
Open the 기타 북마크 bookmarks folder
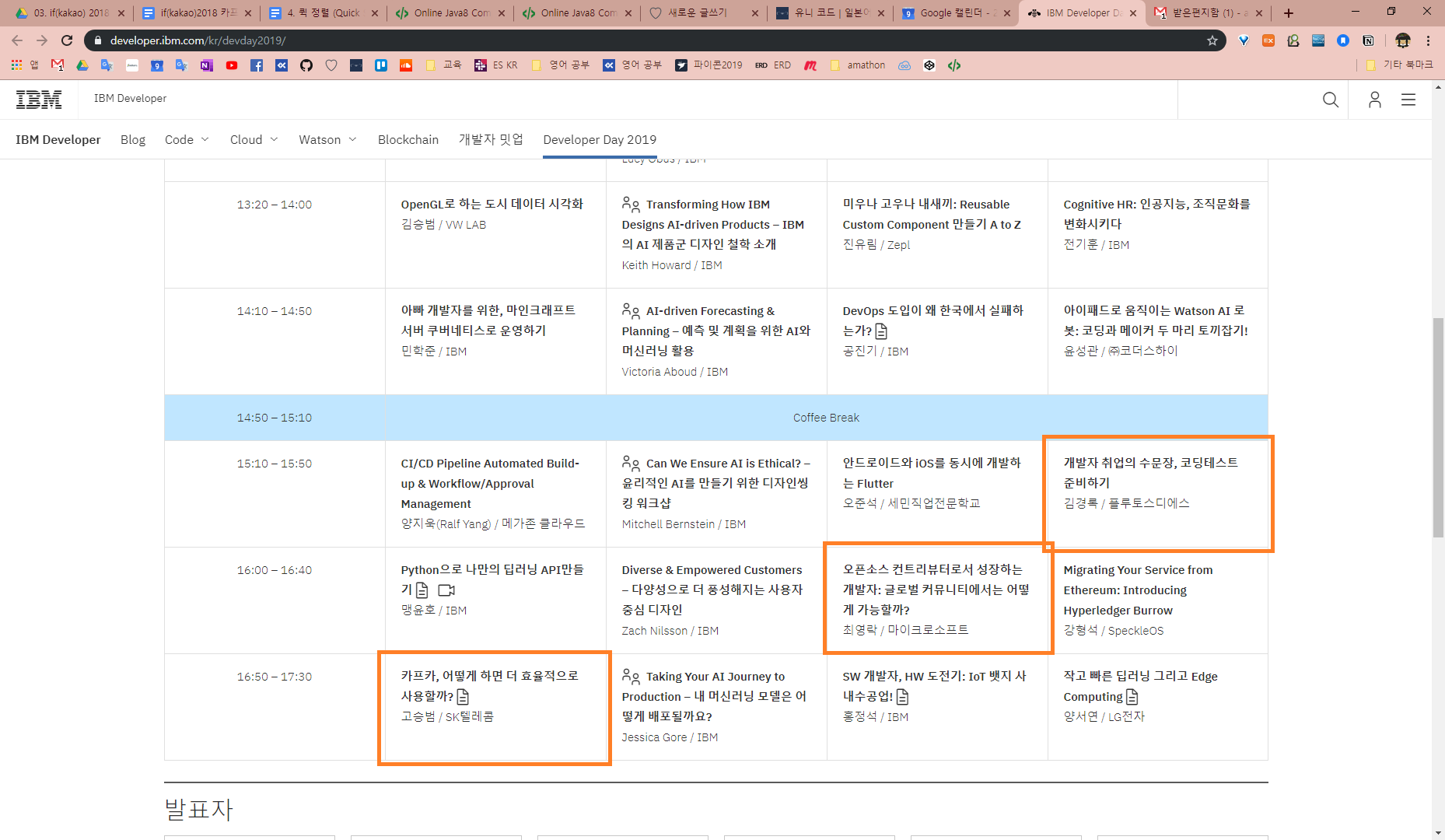tap(1400, 65)
